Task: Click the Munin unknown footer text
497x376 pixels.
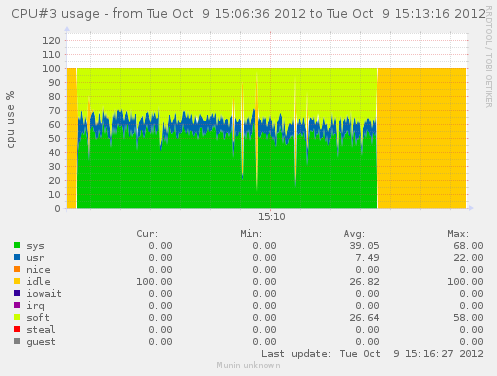Action: pyautogui.click(x=248, y=365)
